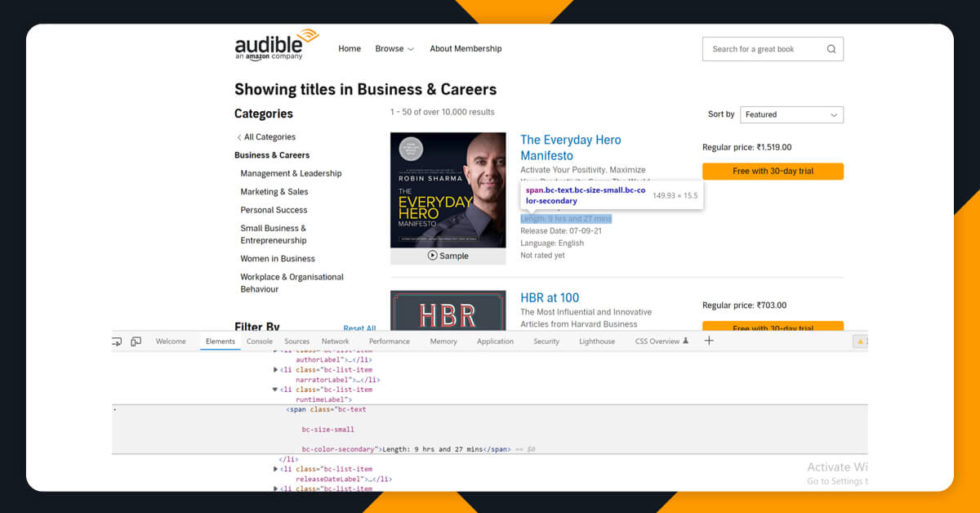This screenshot has width=980, height=513.
Task: Click Reset All filters link
Action: pyautogui.click(x=359, y=328)
